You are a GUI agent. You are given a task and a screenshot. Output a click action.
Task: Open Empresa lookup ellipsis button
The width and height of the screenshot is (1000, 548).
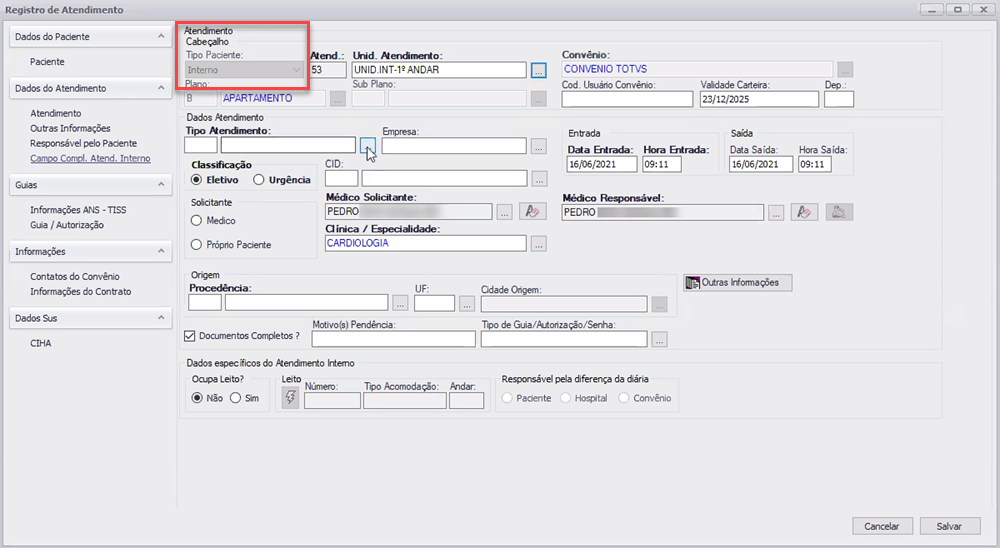pos(539,146)
